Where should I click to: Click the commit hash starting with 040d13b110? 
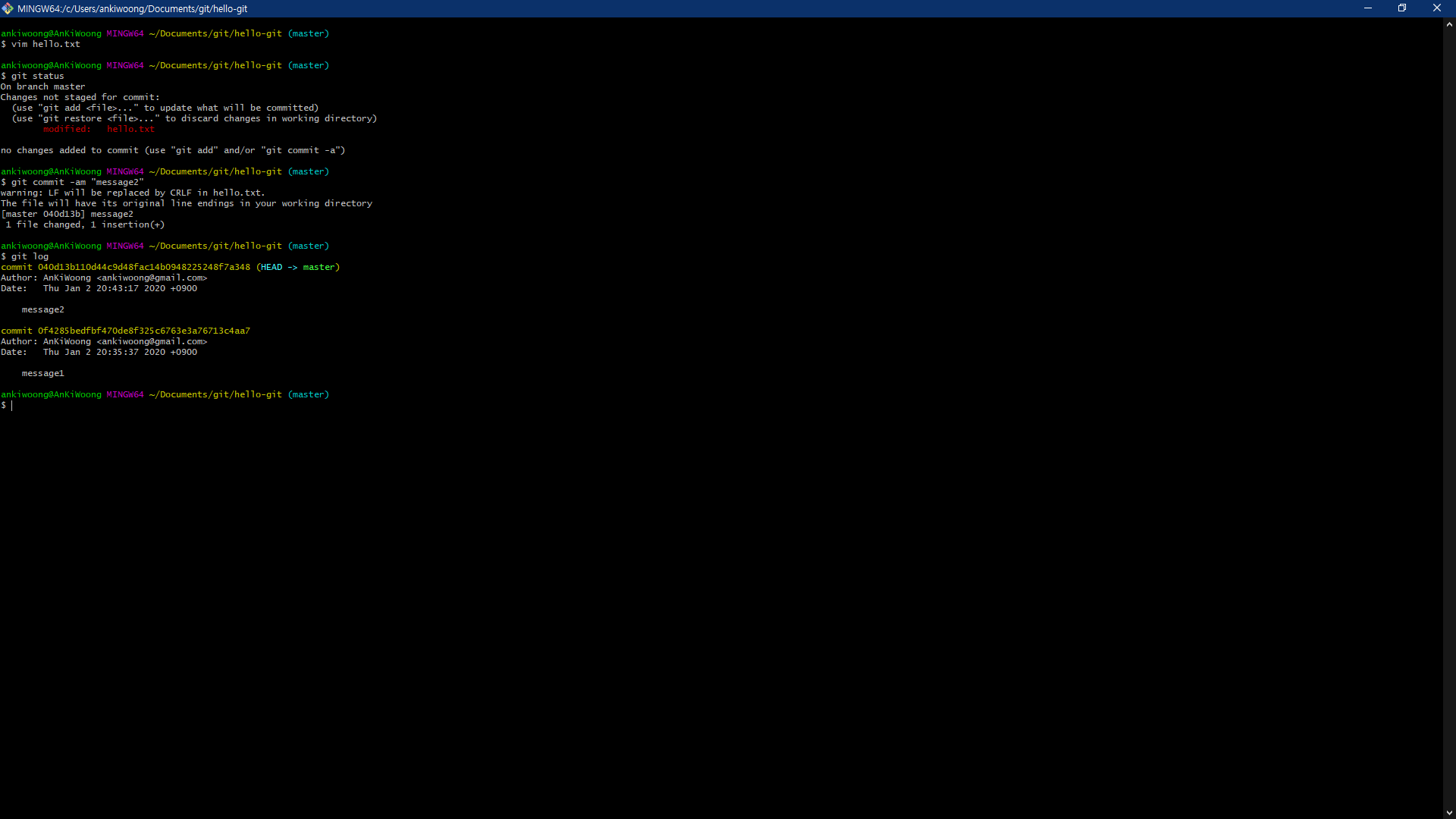click(144, 267)
